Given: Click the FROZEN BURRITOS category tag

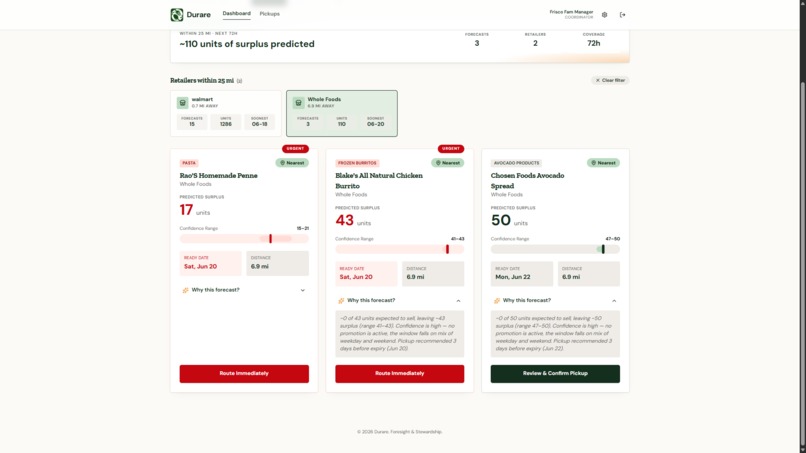Looking at the screenshot, I should coord(357,163).
